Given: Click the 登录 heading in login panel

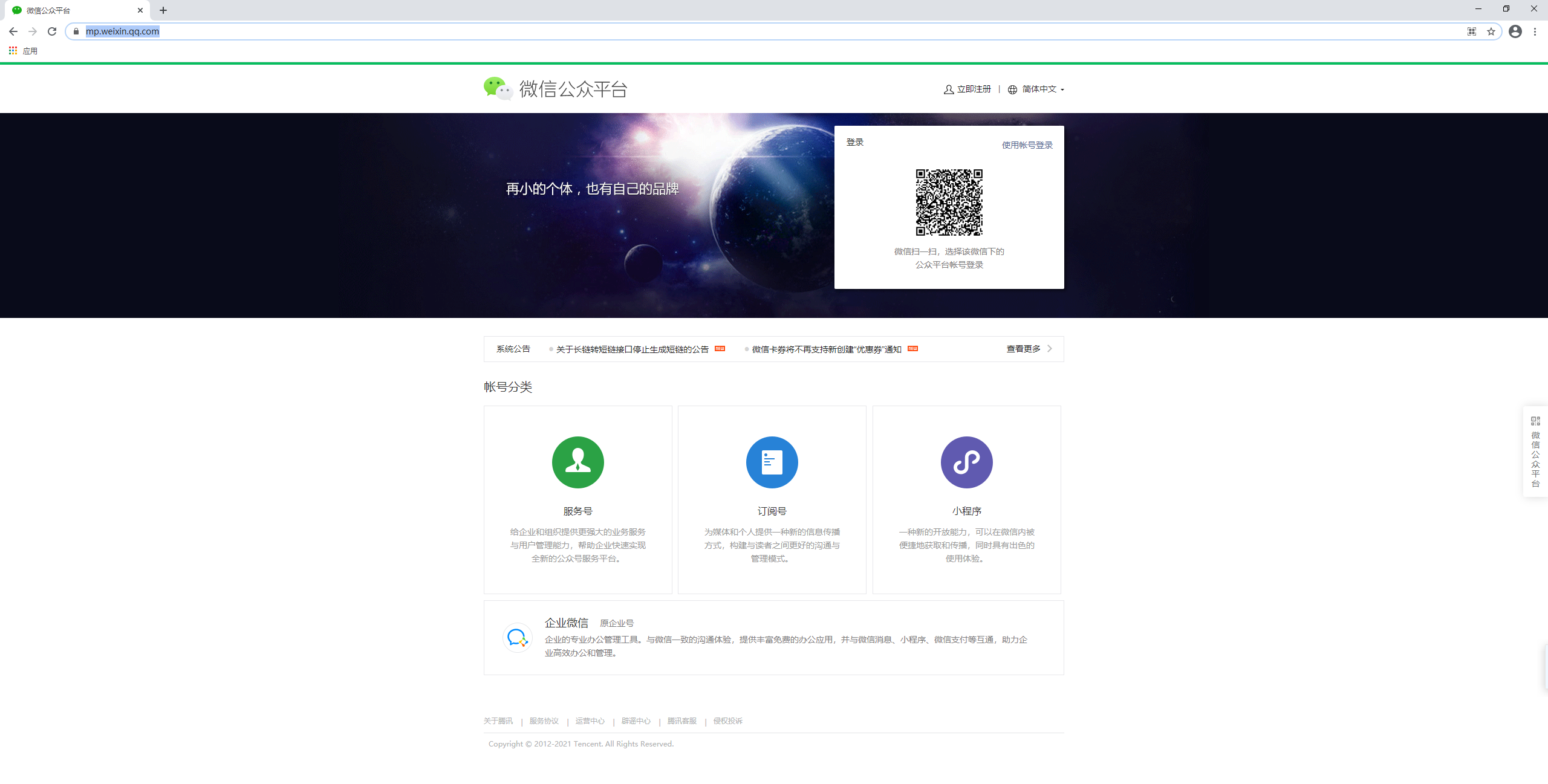Looking at the screenshot, I should pos(855,142).
